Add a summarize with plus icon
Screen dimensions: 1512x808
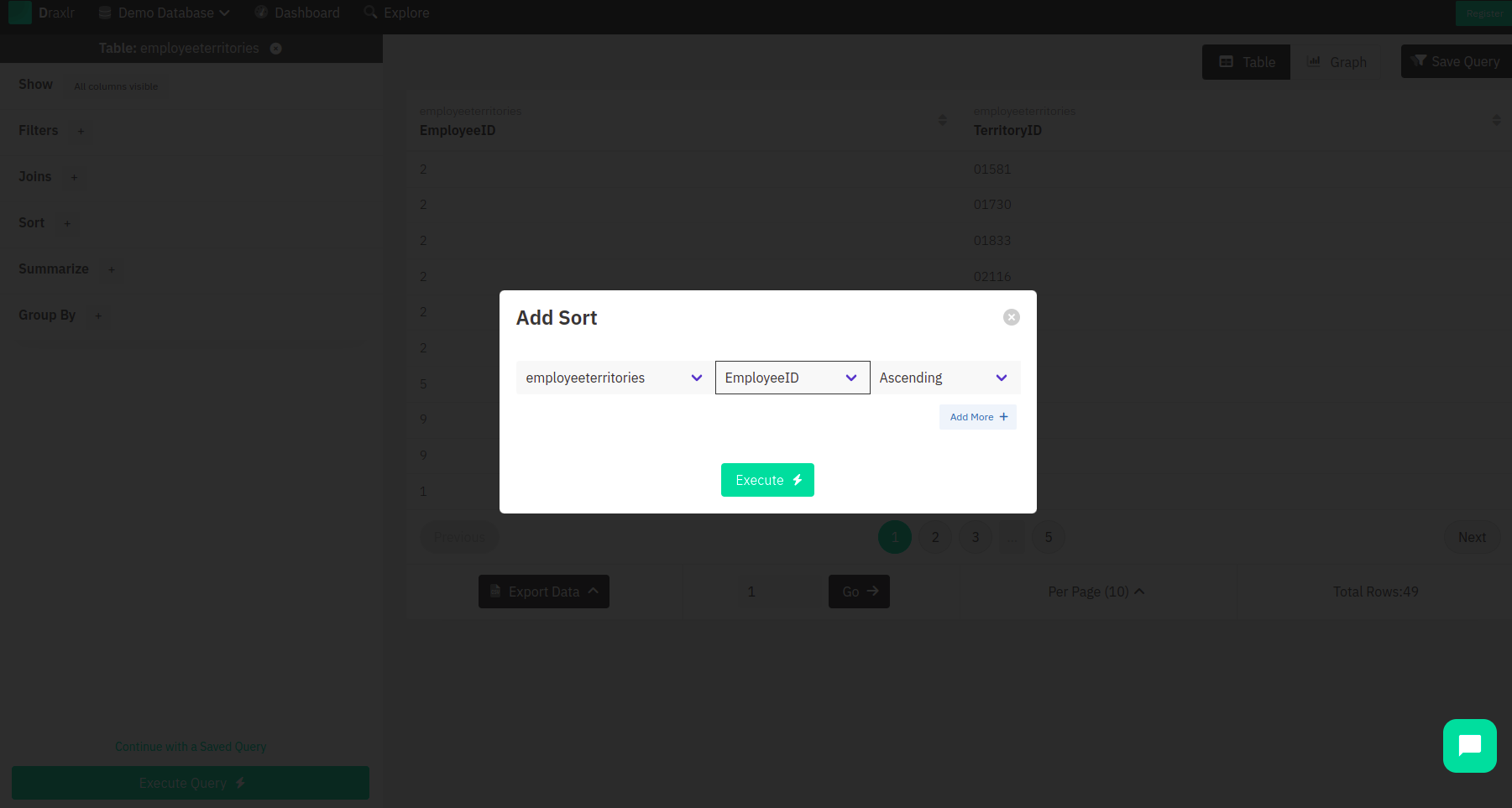pos(111,269)
